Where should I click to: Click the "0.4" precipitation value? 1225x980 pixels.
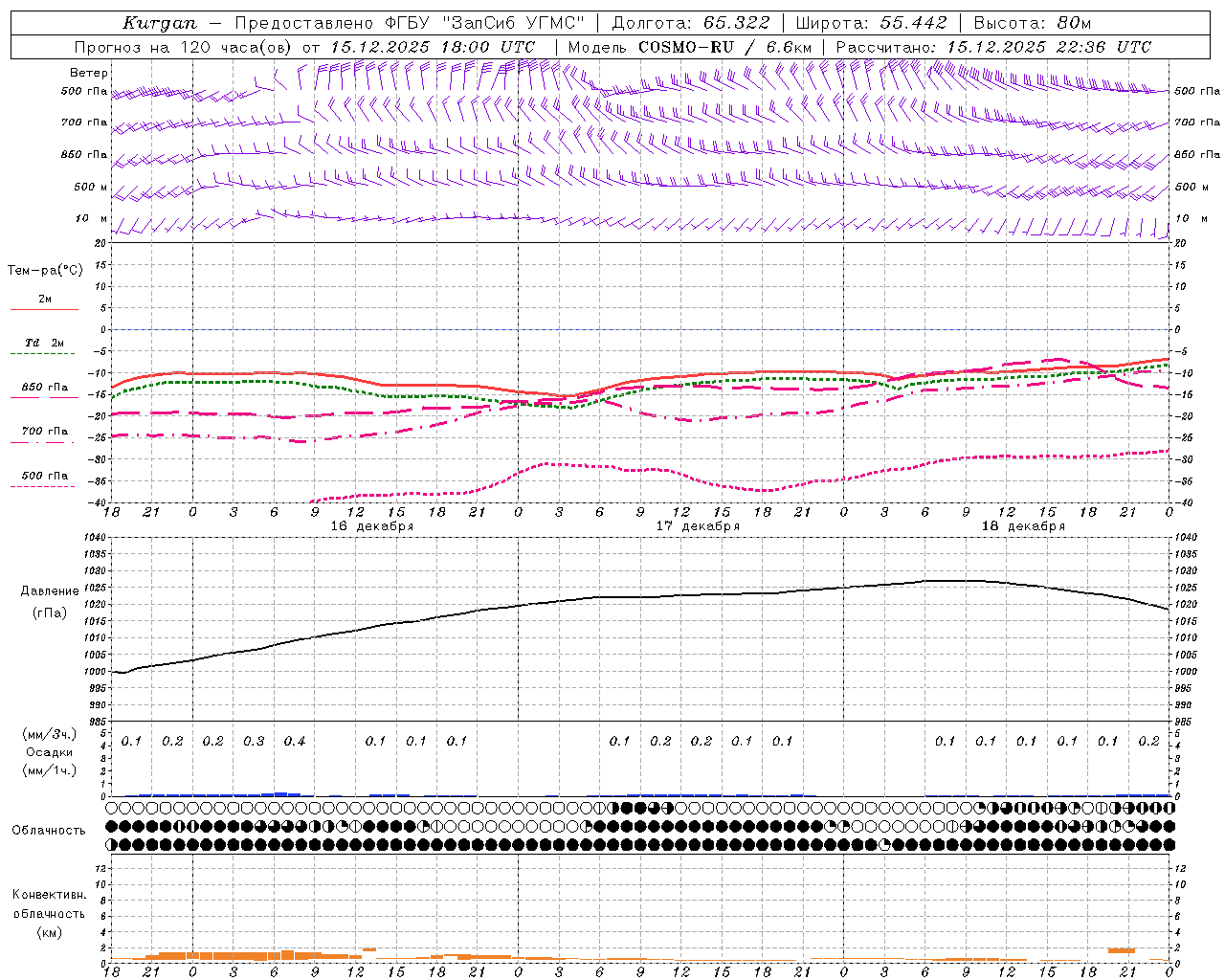[x=295, y=741]
